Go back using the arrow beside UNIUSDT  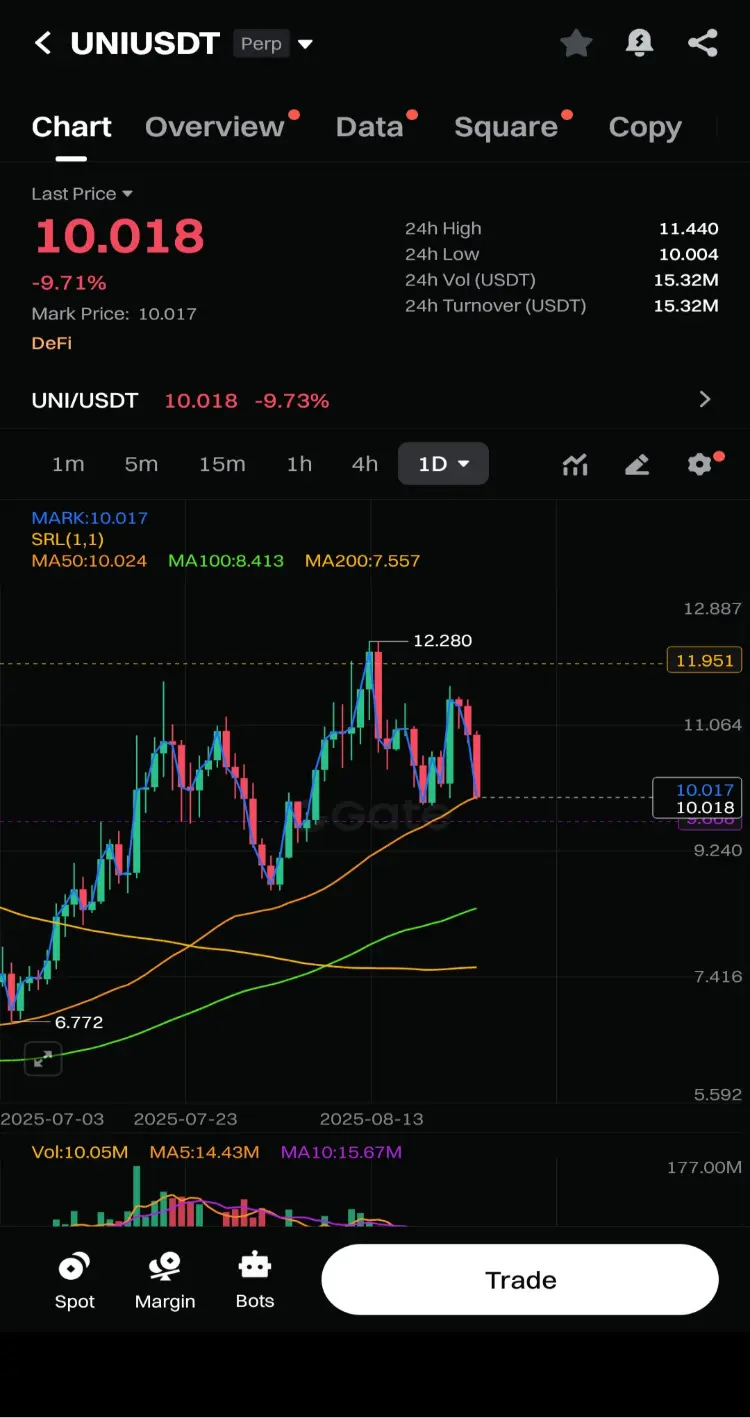[43, 43]
